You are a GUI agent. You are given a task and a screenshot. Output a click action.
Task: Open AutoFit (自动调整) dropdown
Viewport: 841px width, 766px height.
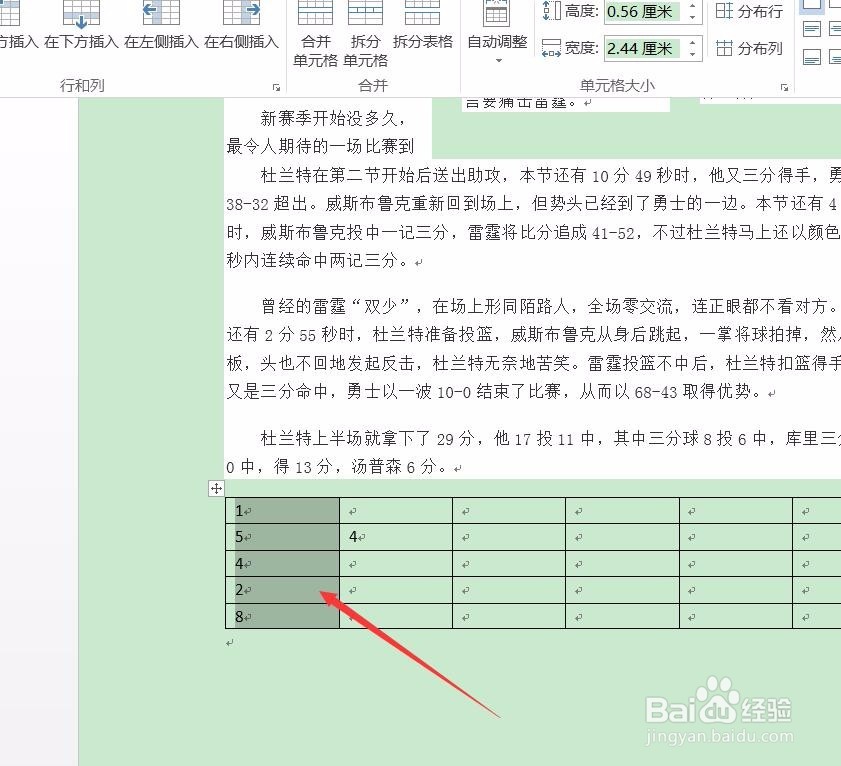pyautogui.click(x=497, y=33)
